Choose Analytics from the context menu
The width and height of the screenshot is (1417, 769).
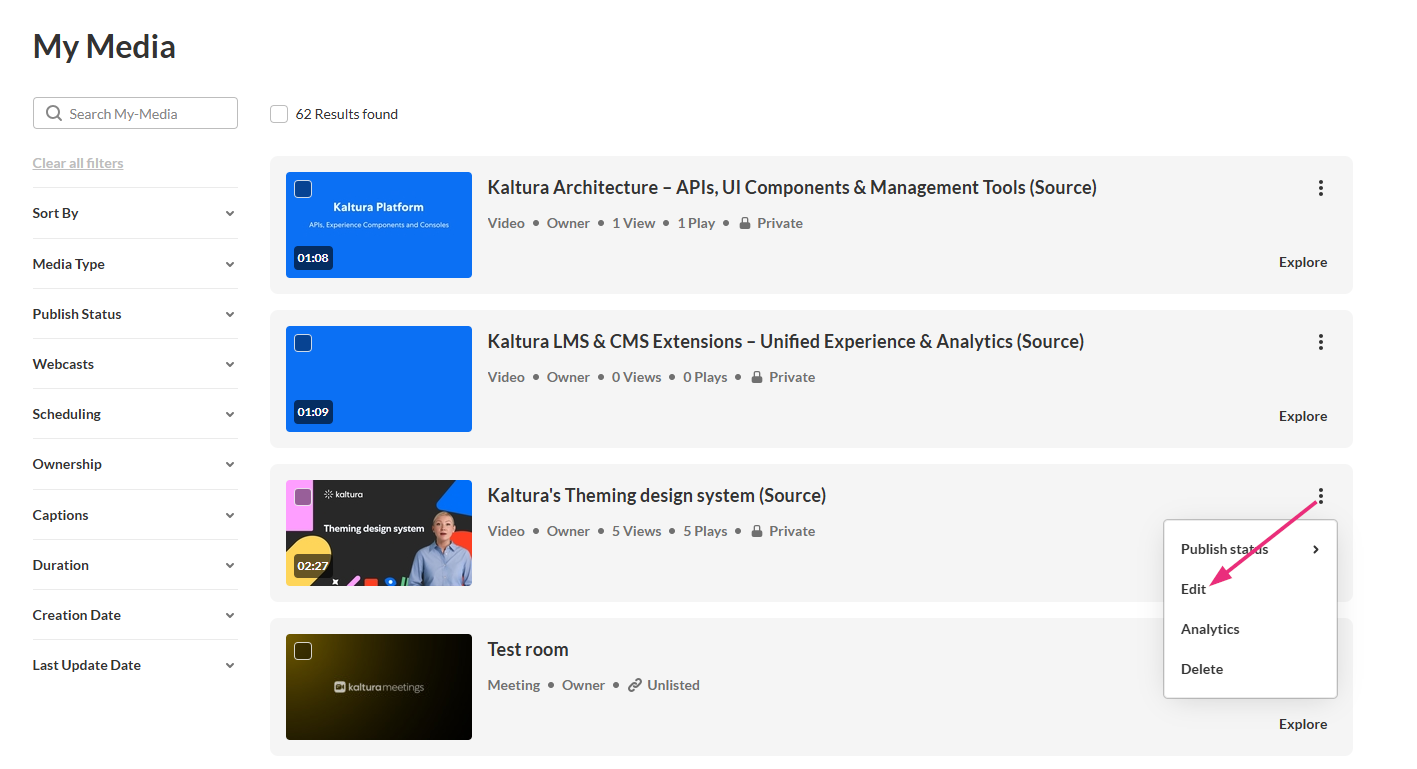coord(1250,629)
